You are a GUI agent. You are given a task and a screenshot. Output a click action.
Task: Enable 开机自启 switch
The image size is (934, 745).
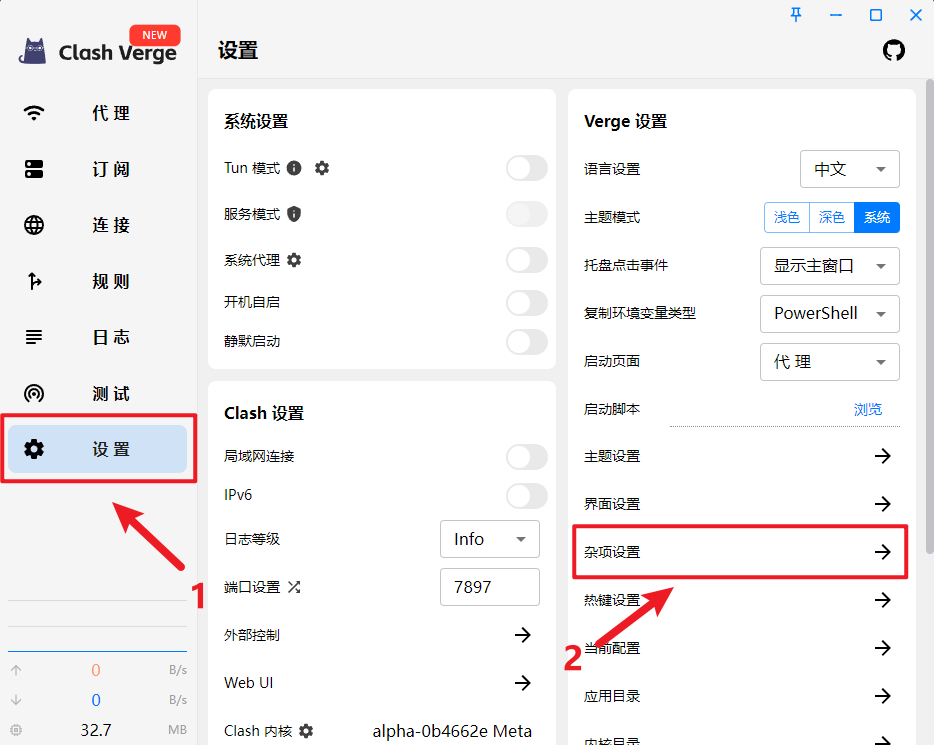[527, 303]
